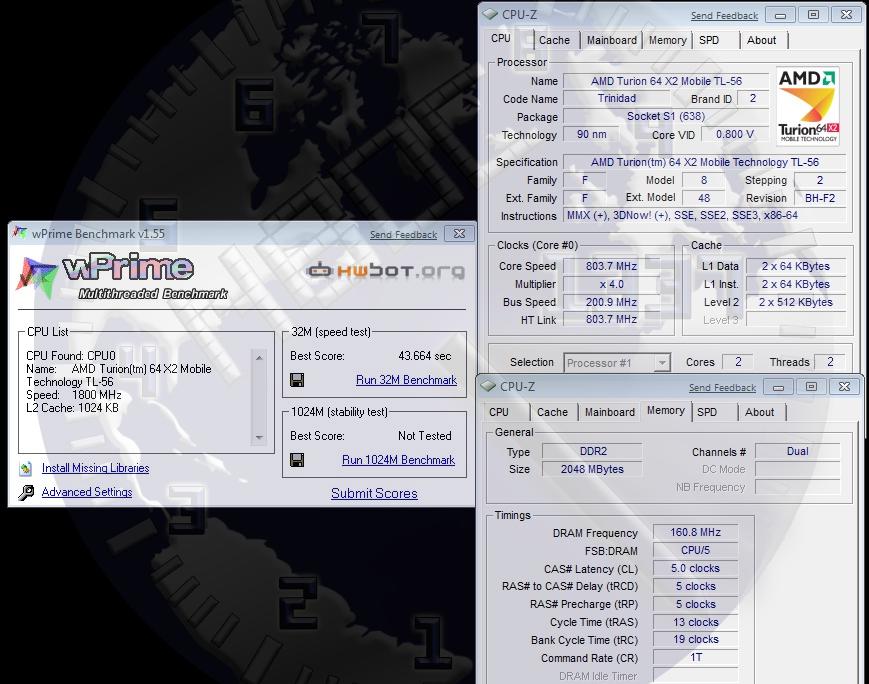Click the floppy save icon under 32M speed test
869x684 pixels.
297,380
